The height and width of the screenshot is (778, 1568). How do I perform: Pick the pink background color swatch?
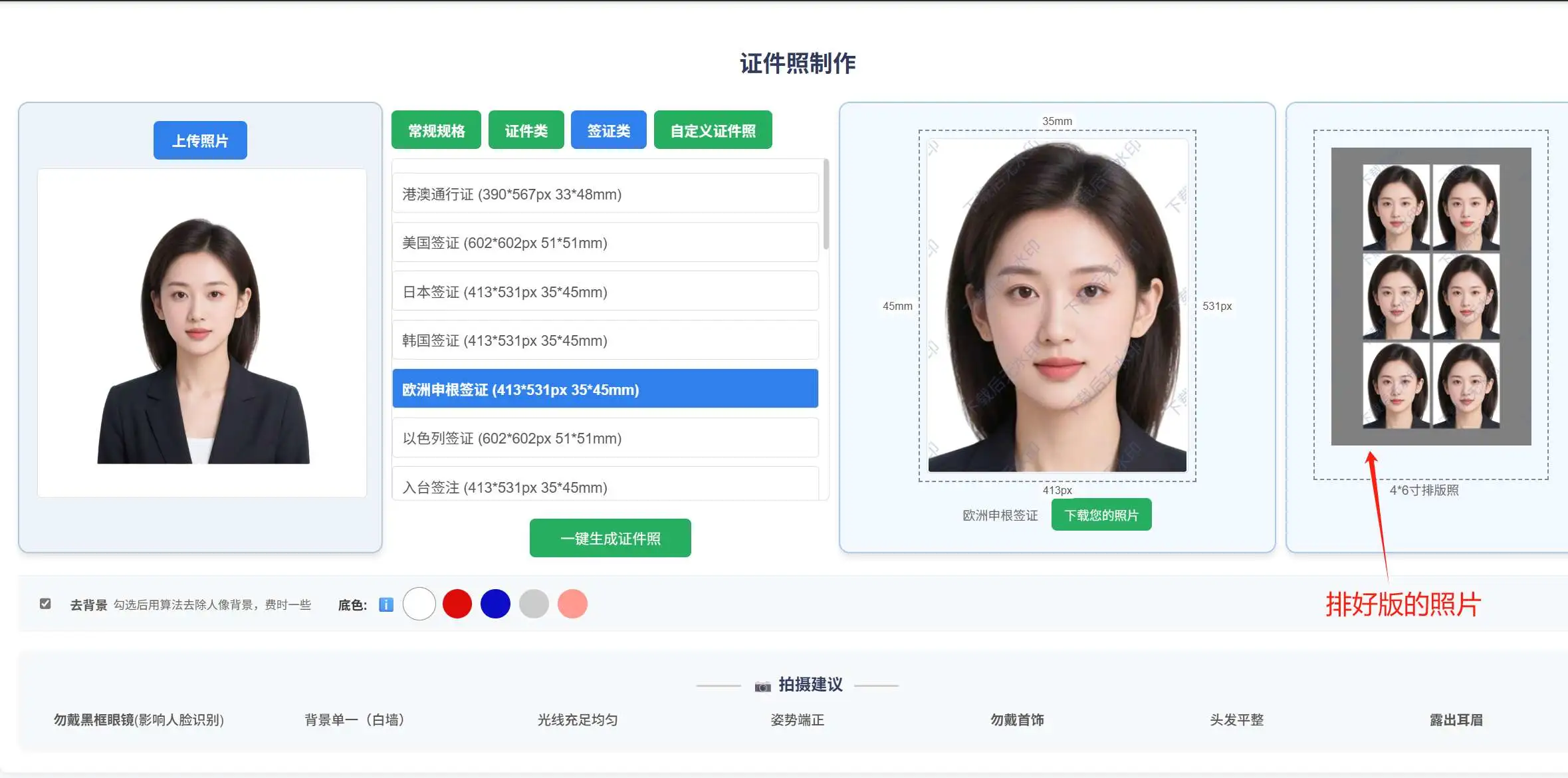tap(572, 604)
